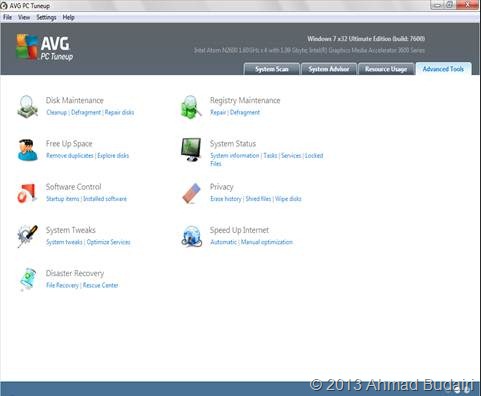Image resolution: width=481 pixels, height=396 pixels.
Task: Open the Settings menu
Action: pyautogui.click(x=46, y=17)
